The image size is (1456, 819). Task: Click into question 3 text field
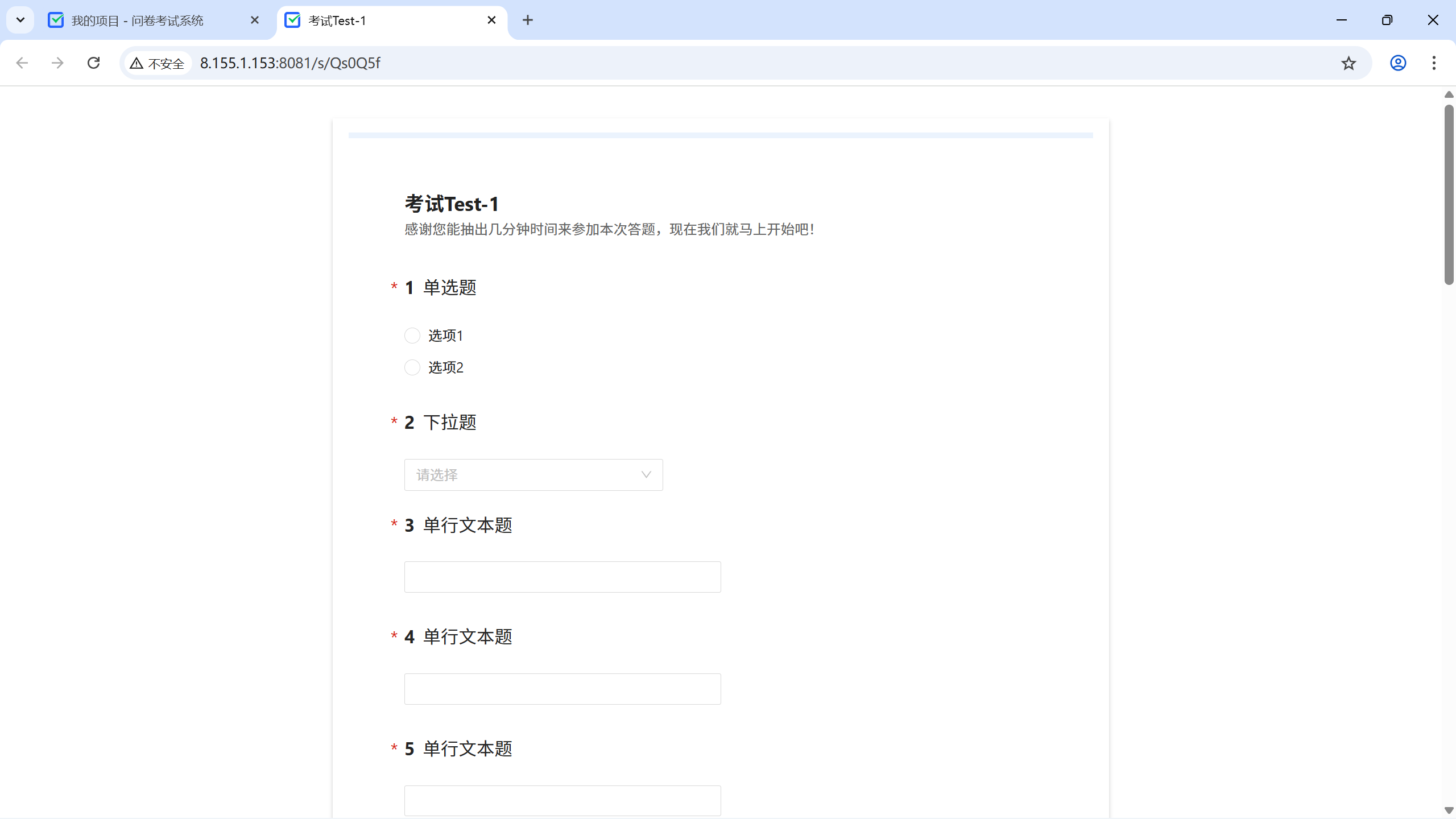click(x=562, y=577)
